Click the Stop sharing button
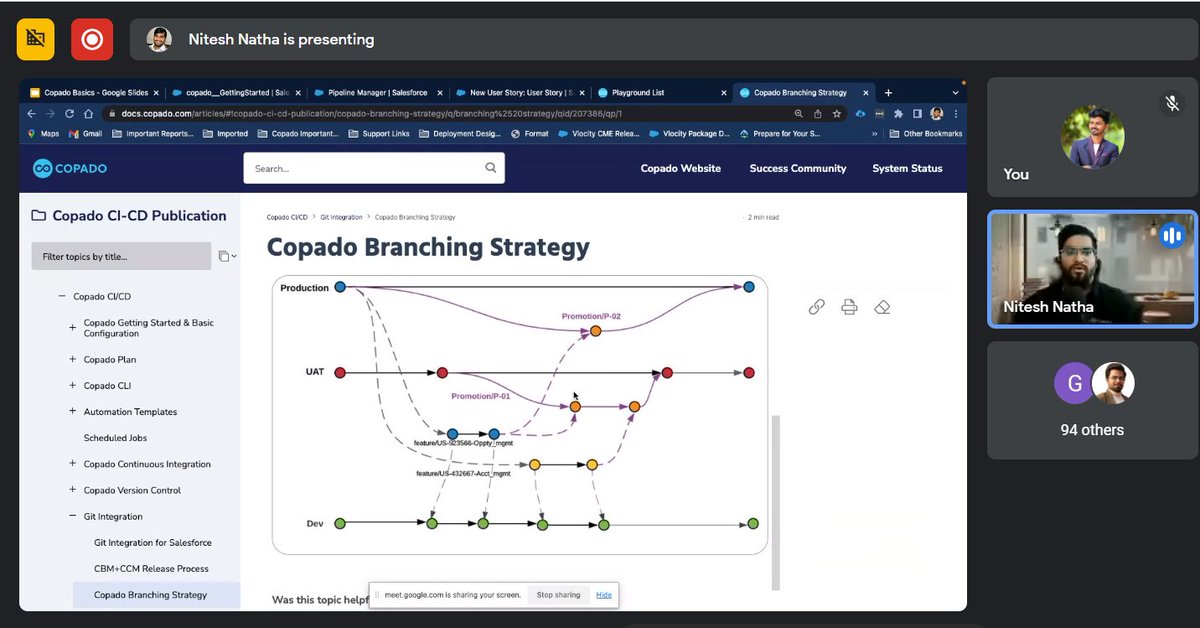Image resolution: width=1200 pixels, height=628 pixels. (558, 595)
